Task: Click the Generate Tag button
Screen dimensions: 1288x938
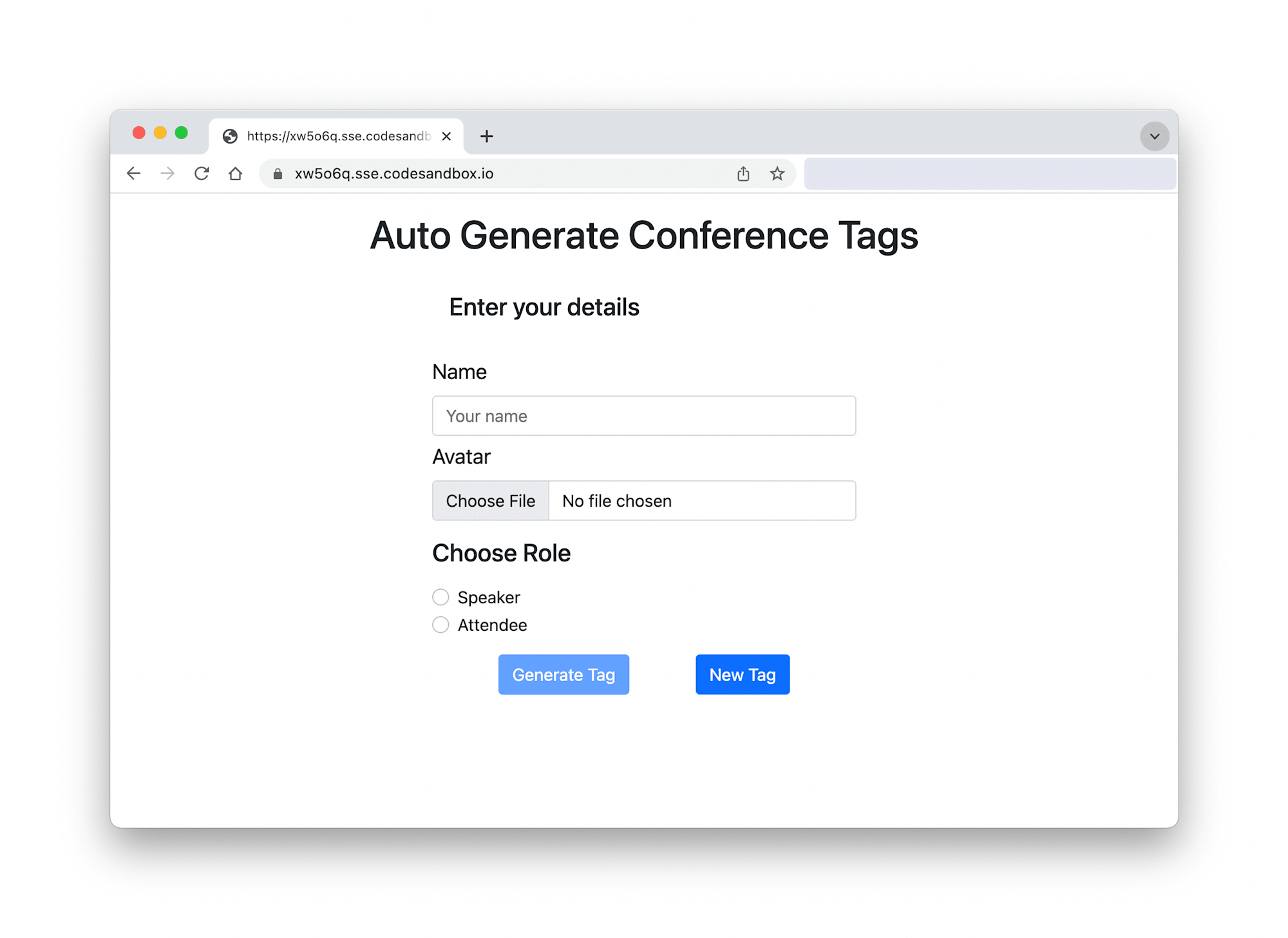Action: click(563, 674)
